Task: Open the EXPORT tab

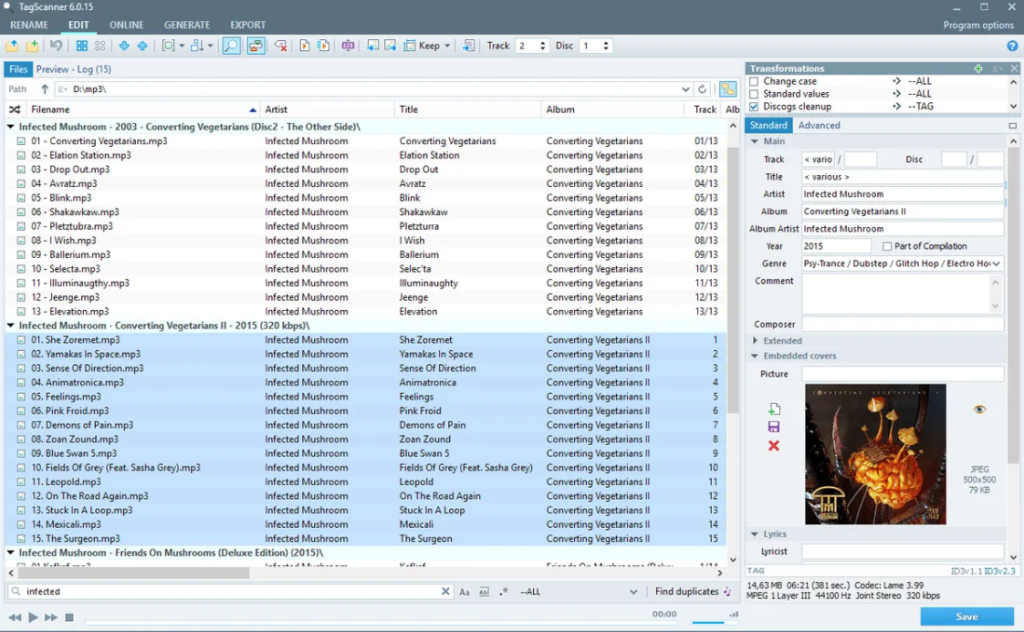Action: pyautogui.click(x=248, y=25)
